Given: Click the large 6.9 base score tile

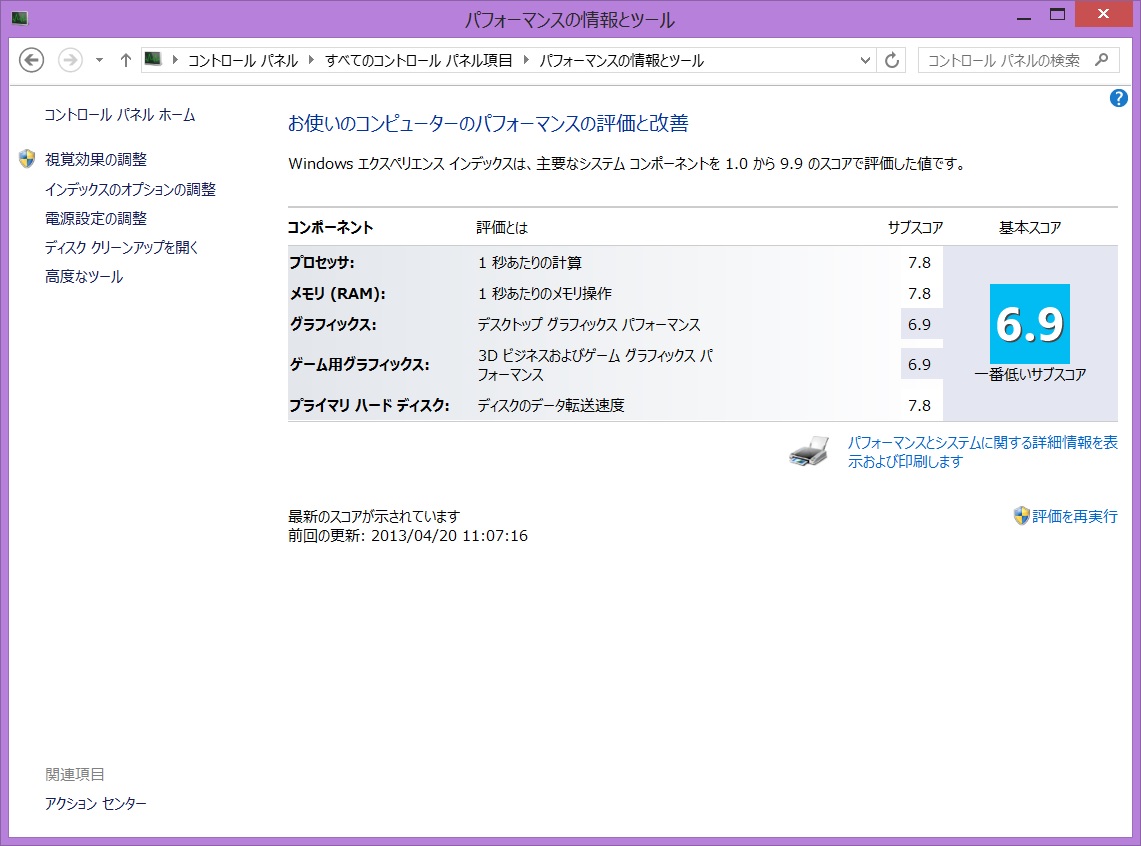Looking at the screenshot, I should click(x=1030, y=324).
